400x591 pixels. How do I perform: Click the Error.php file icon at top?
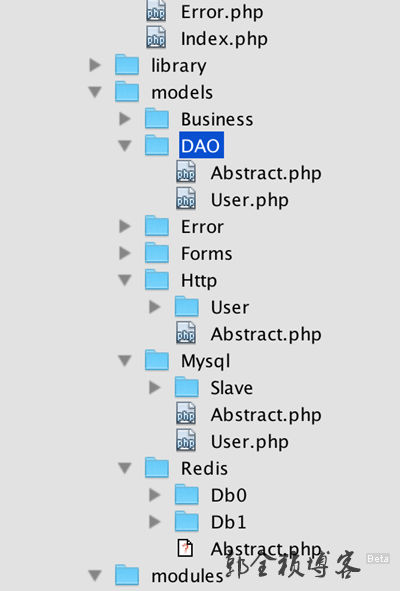(x=156, y=11)
